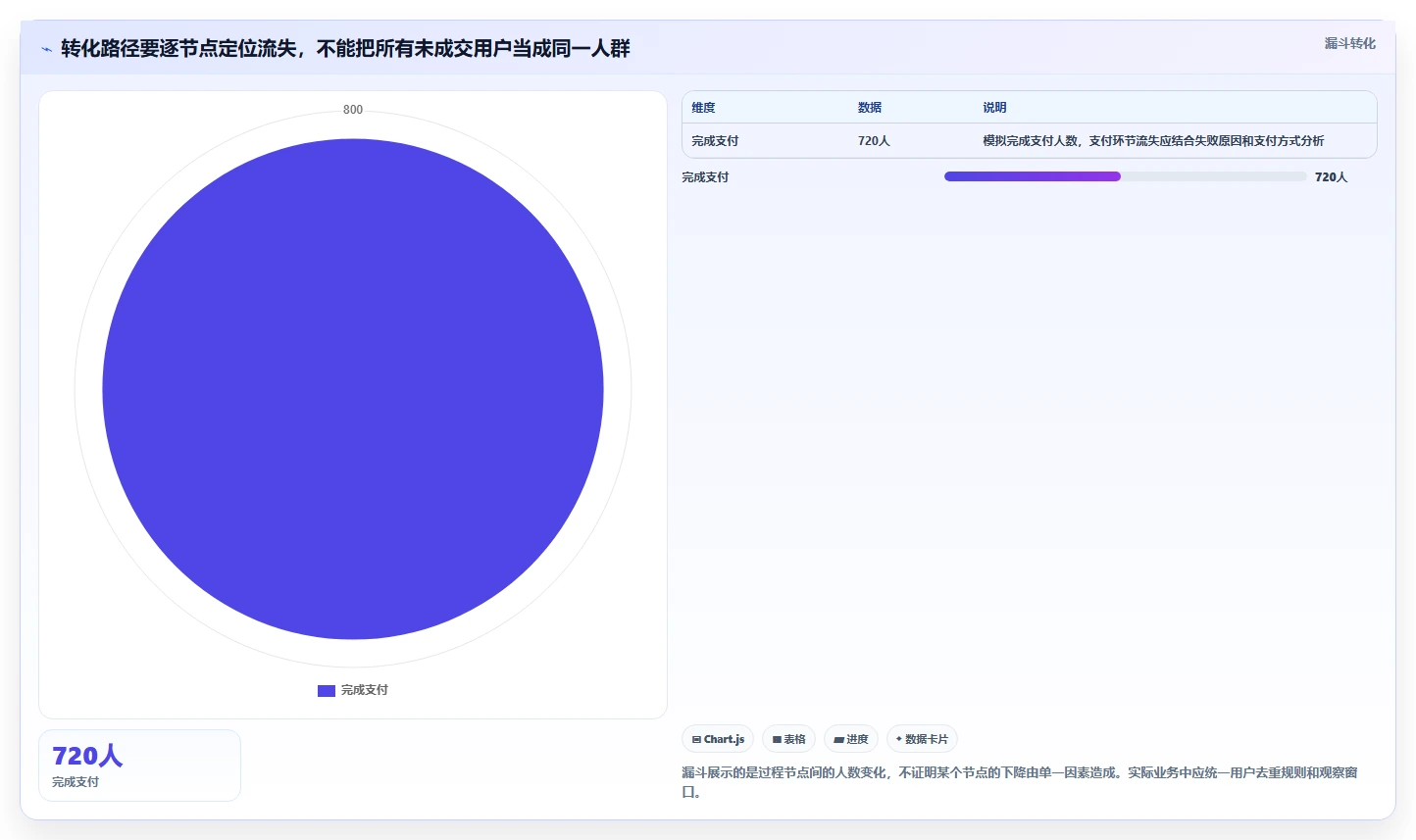The image size is (1416, 840).
Task: Click the 800 axis scale label
Action: coord(353,110)
